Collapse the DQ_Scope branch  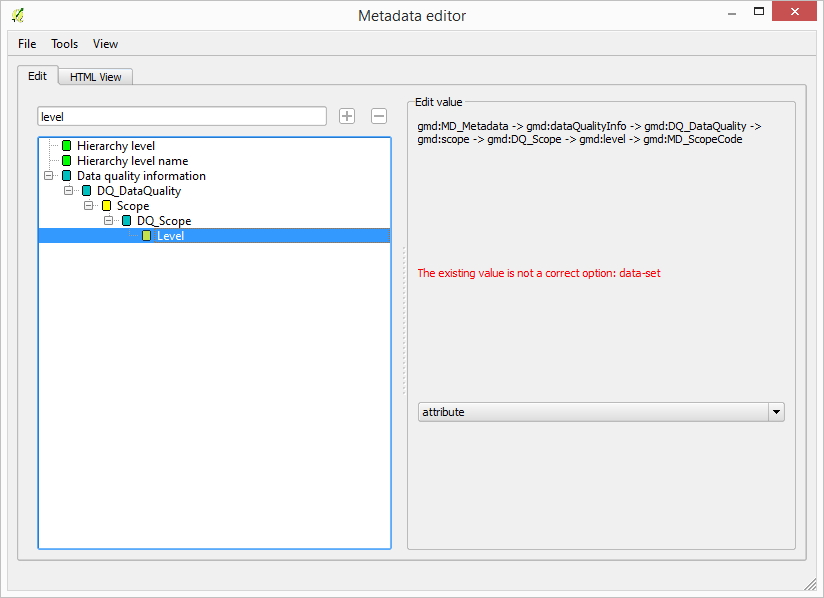[108, 221]
